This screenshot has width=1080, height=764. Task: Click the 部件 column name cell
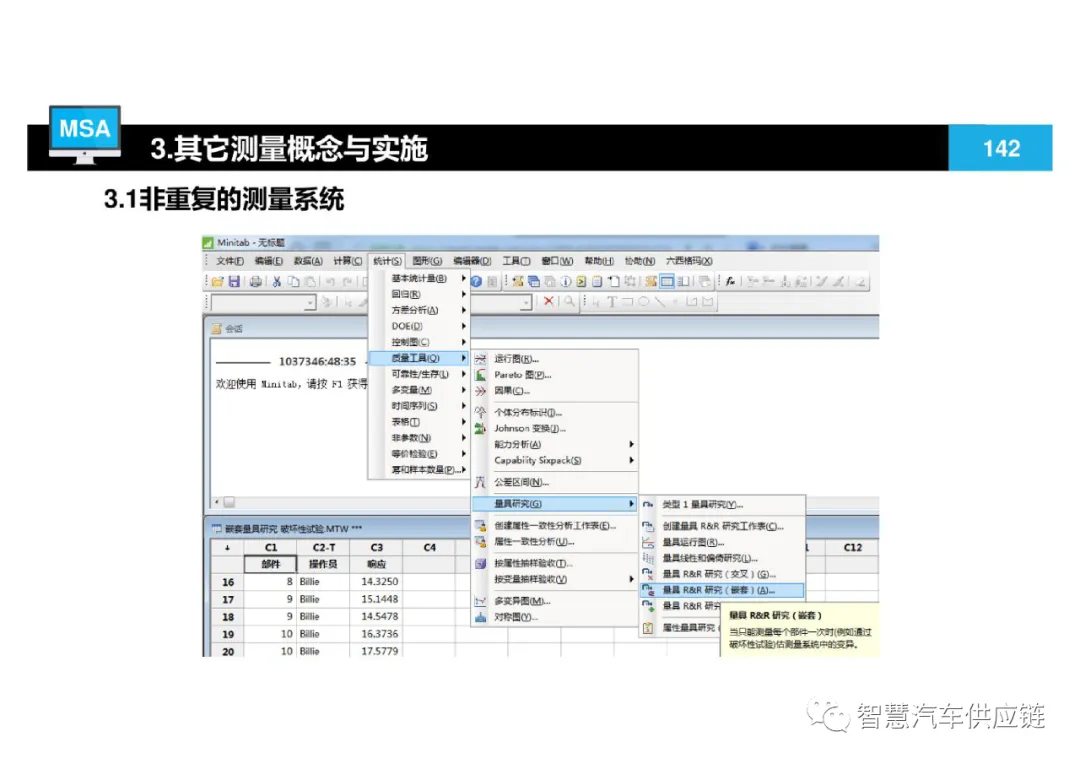[271, 564]
